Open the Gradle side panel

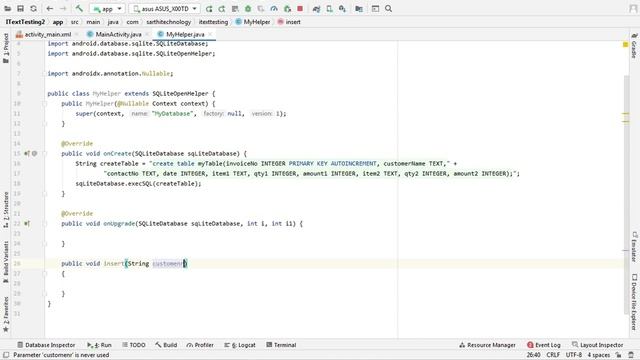coord(634,46)
